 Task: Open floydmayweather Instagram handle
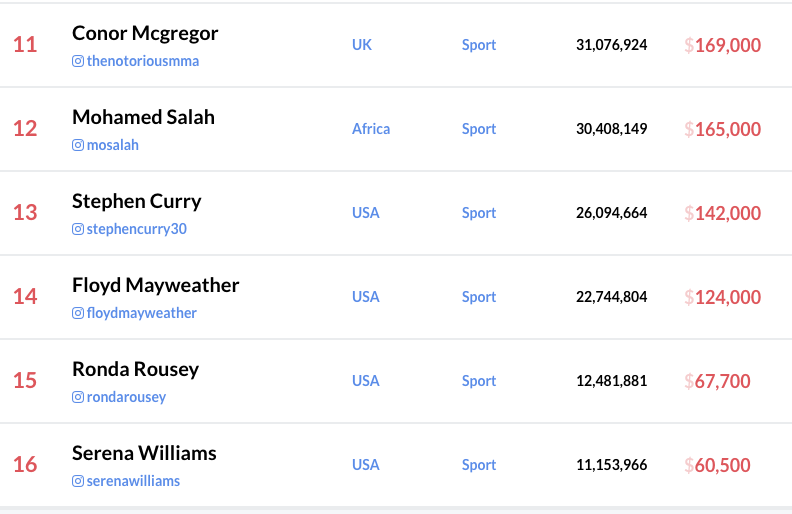click(142, 313)
